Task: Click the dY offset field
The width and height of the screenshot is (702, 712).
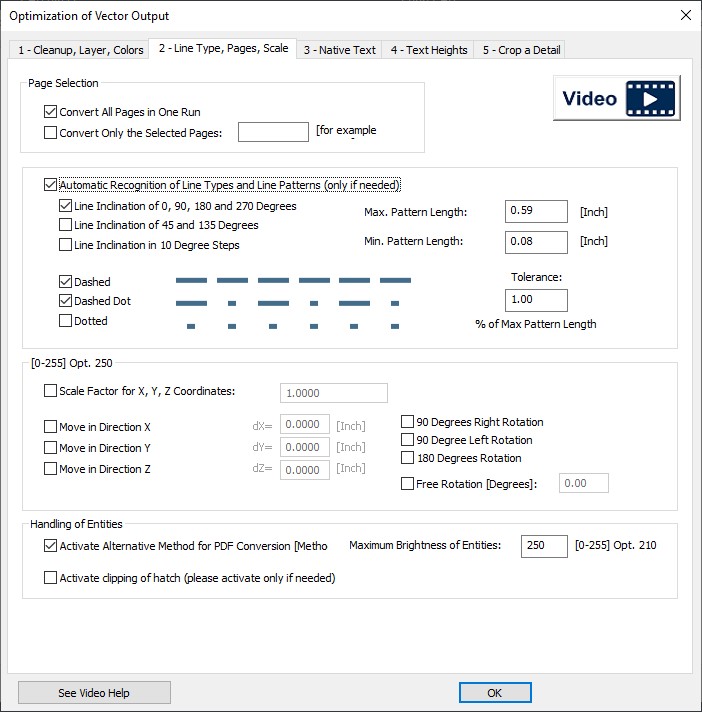Action: (305, 447)
